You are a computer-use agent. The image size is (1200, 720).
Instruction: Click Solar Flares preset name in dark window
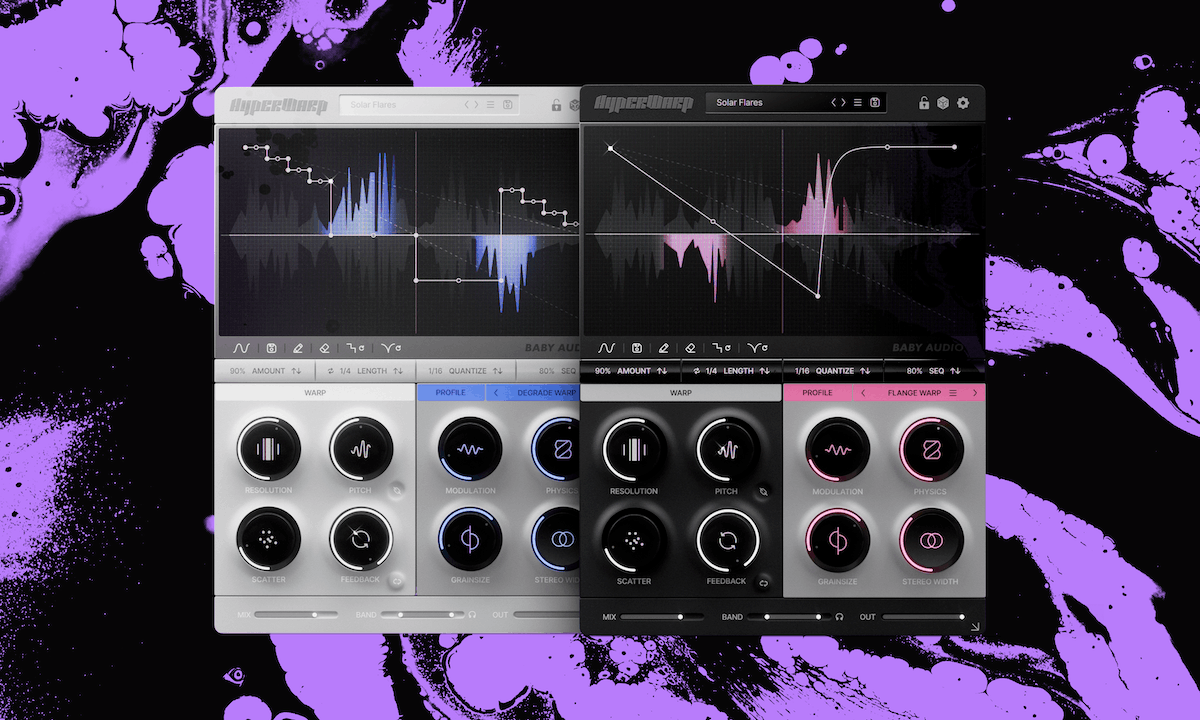click(x=739, y=102)
